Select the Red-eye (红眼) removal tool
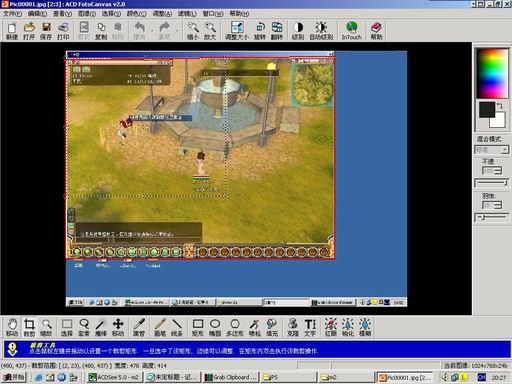The width and height of the screenshot is (512, 384). coord(331,327)
